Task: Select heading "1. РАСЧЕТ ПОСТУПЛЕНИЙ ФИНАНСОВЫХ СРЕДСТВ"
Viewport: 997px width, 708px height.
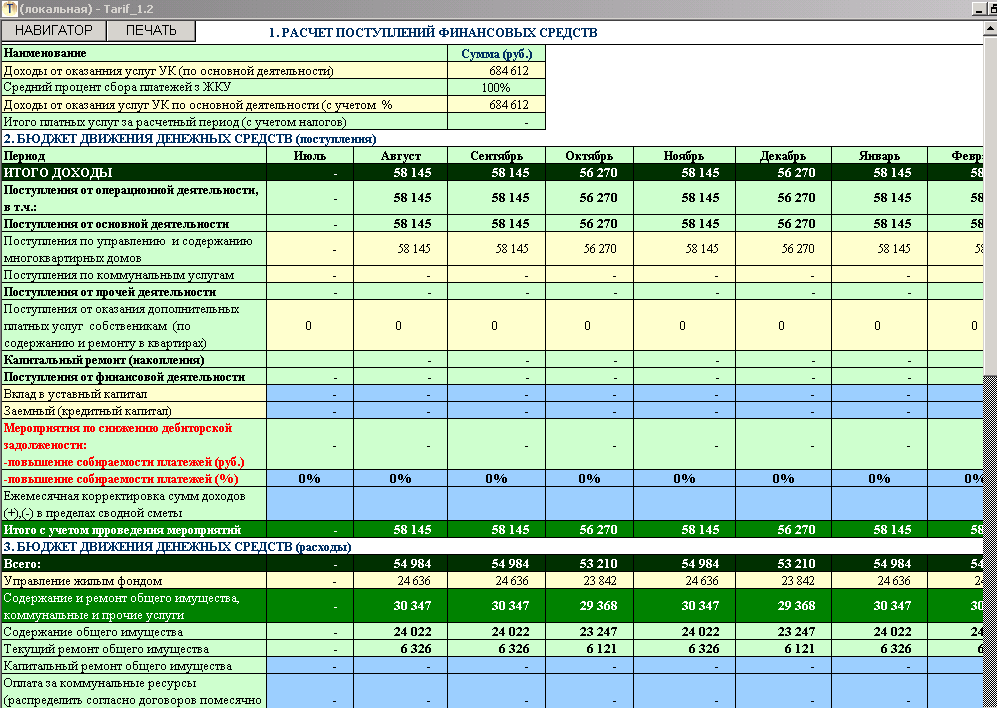Action: tap(433, 32)
